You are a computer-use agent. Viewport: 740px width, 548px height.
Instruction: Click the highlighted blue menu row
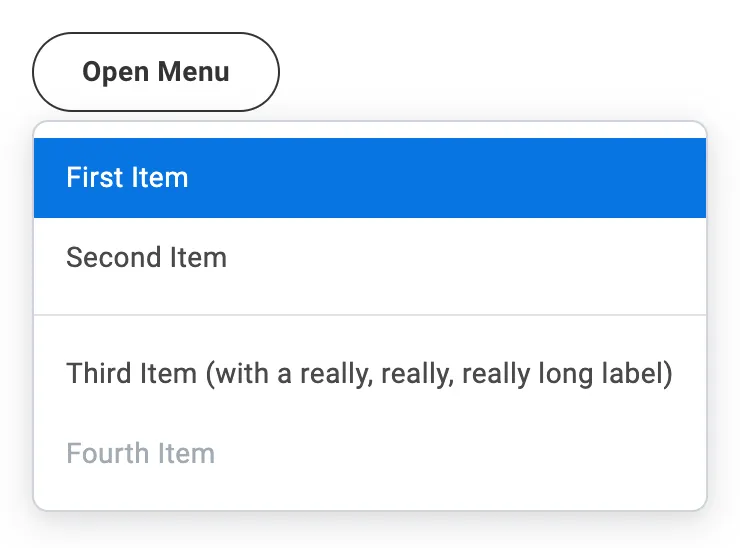click(x=370, y=178)
